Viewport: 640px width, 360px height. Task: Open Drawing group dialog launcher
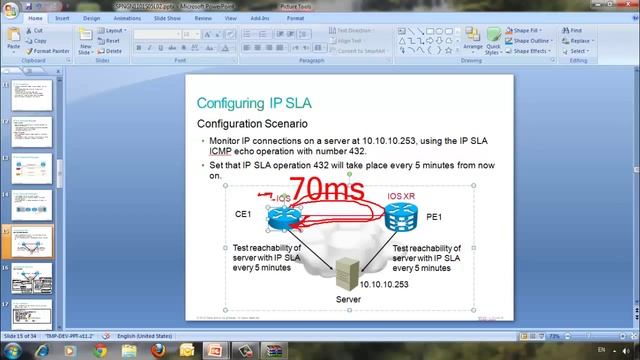(x=553, y=60)
